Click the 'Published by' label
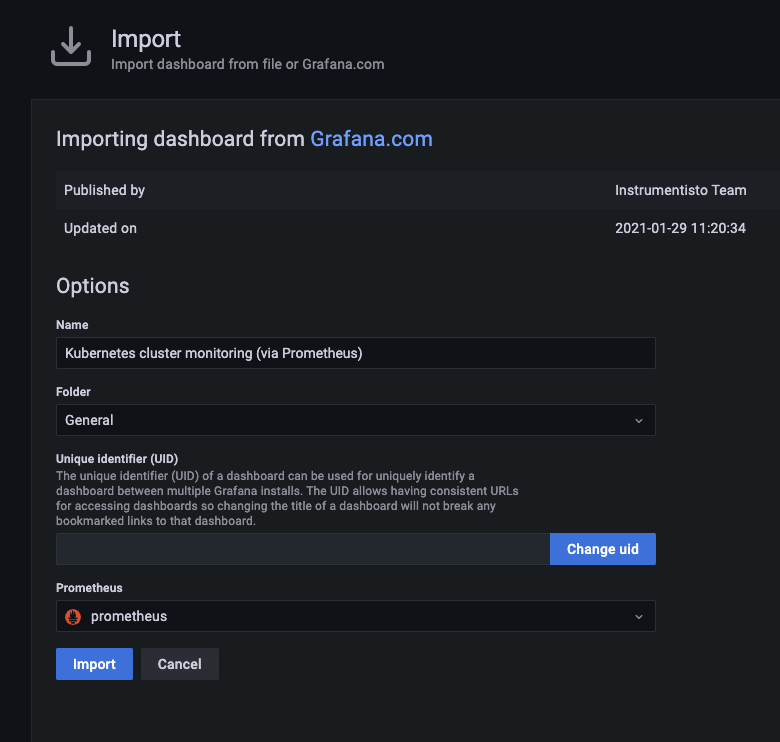The image size is (780, 742). 104,190
